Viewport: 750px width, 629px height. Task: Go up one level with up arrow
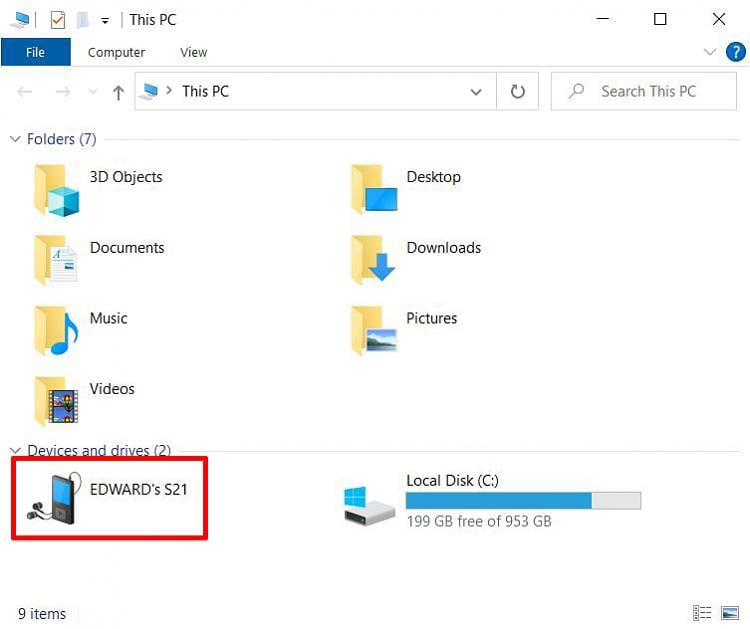point(118,92)
